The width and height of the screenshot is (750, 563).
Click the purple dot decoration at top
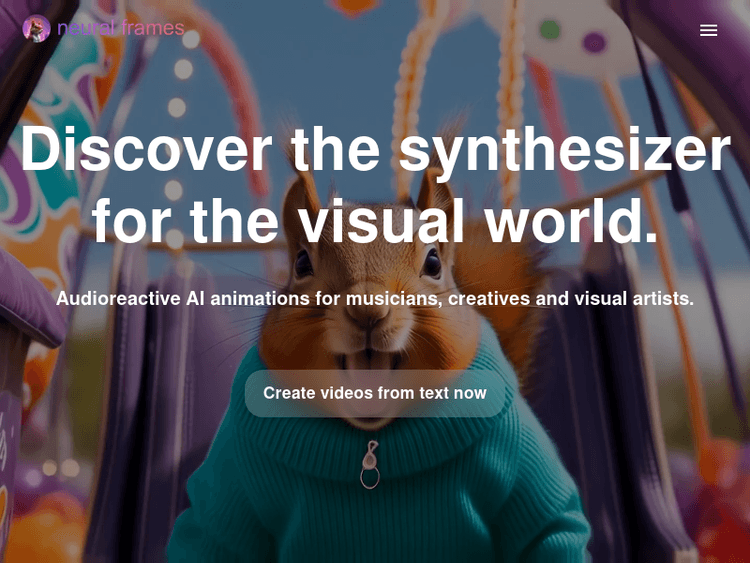(x=595, y=42)
